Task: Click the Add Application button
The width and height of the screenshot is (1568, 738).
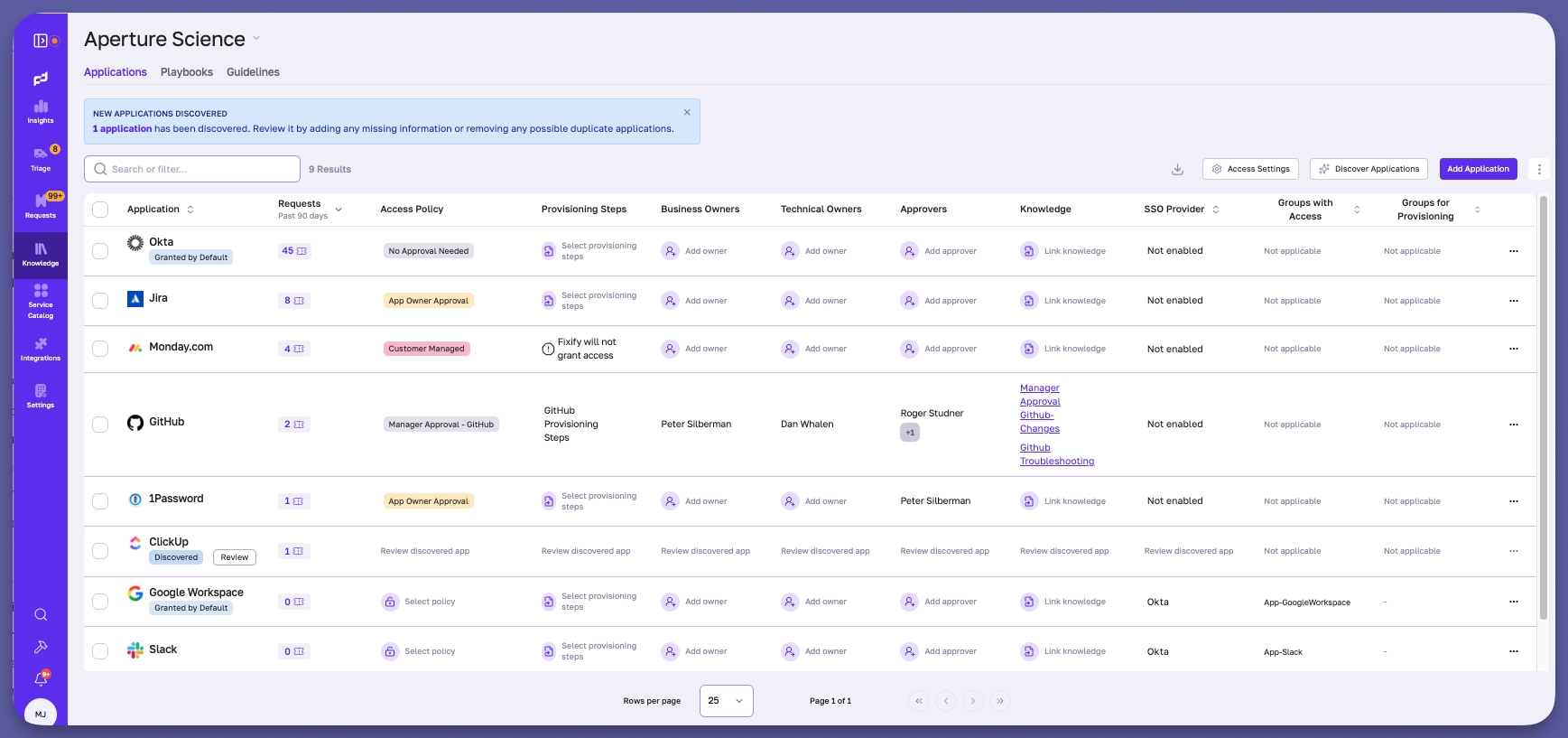Action: click(1478, 169)
